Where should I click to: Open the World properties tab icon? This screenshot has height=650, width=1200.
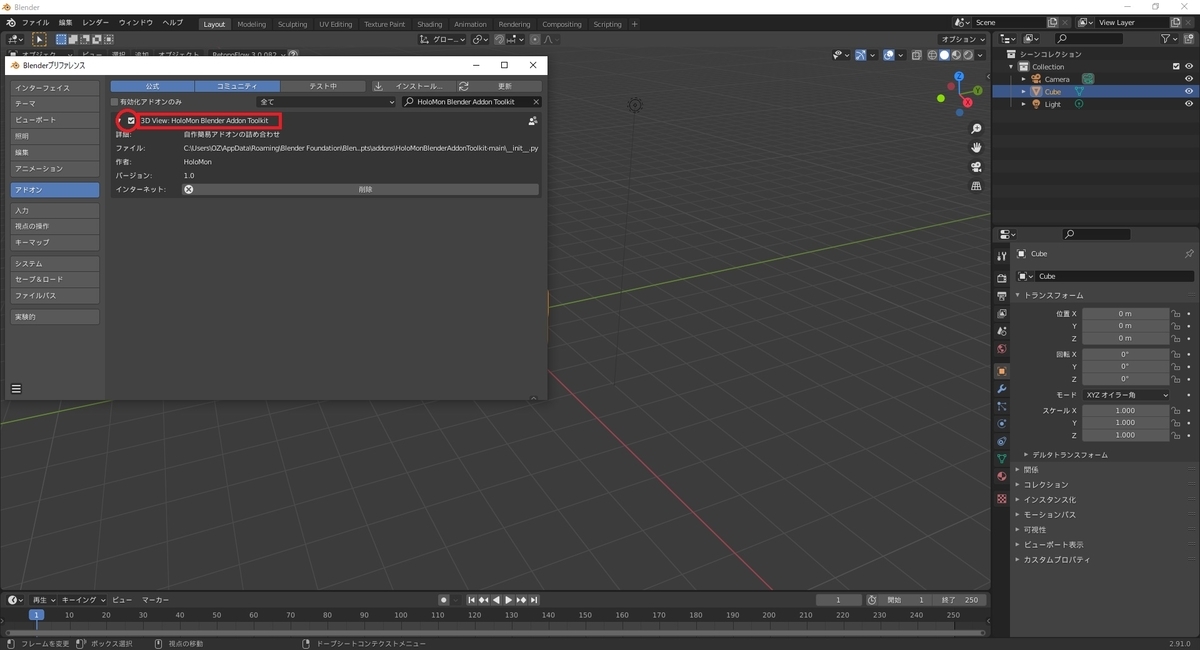point(1001,350)
